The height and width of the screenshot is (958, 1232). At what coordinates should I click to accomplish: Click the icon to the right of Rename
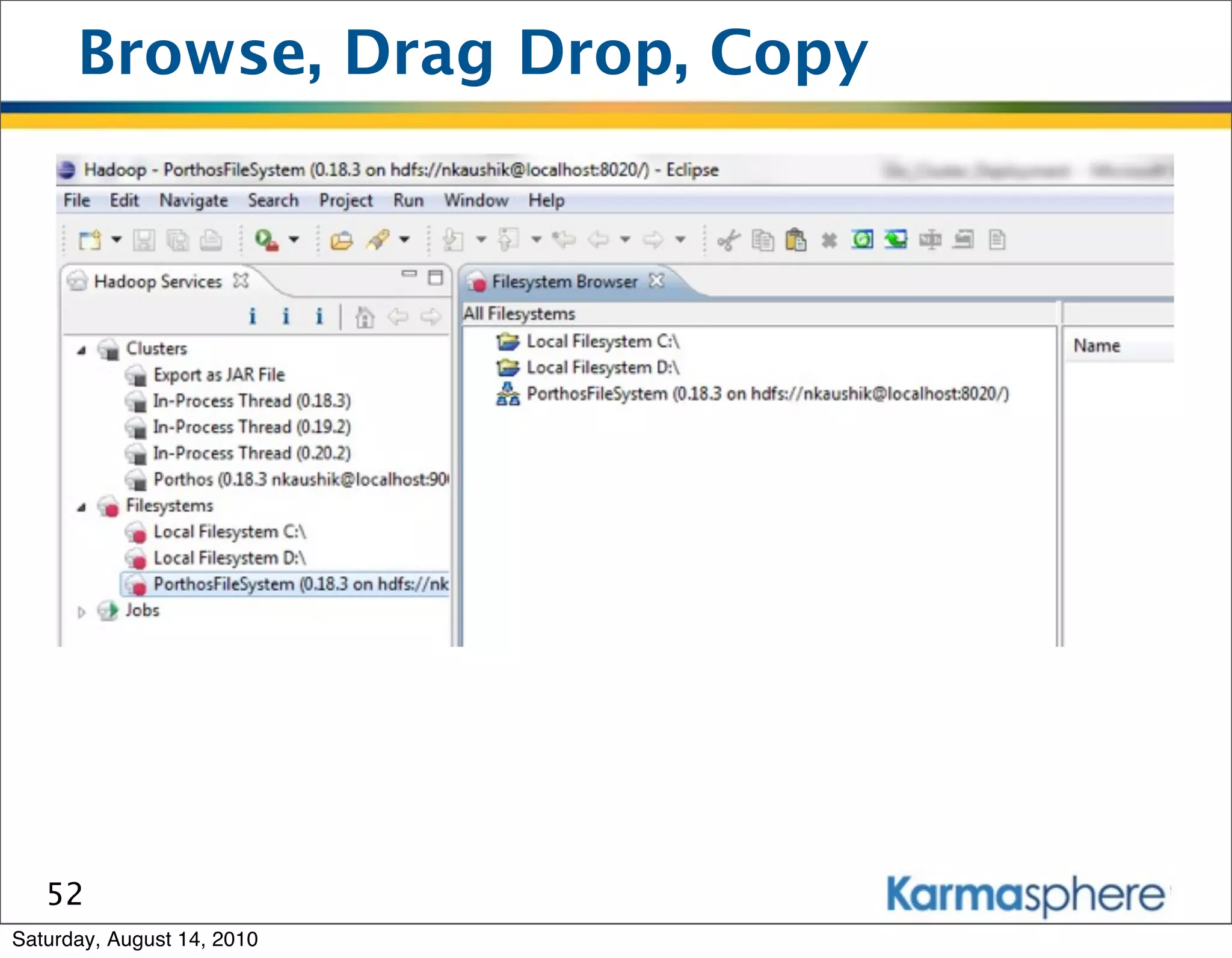coord(964,240)
